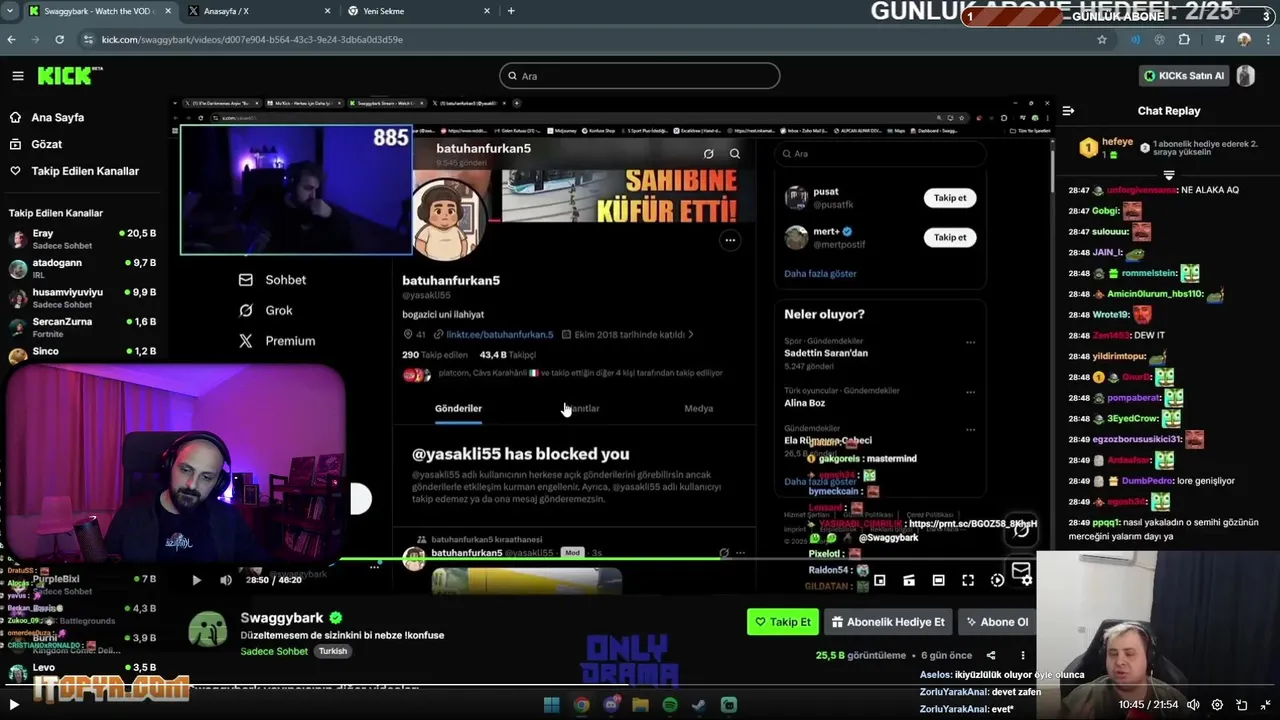The height and width of the screenshot is (720, 1280).
Task: Open the browser extensions puzzle icon
Action: pyautogui.click(x=1184, y=39)
